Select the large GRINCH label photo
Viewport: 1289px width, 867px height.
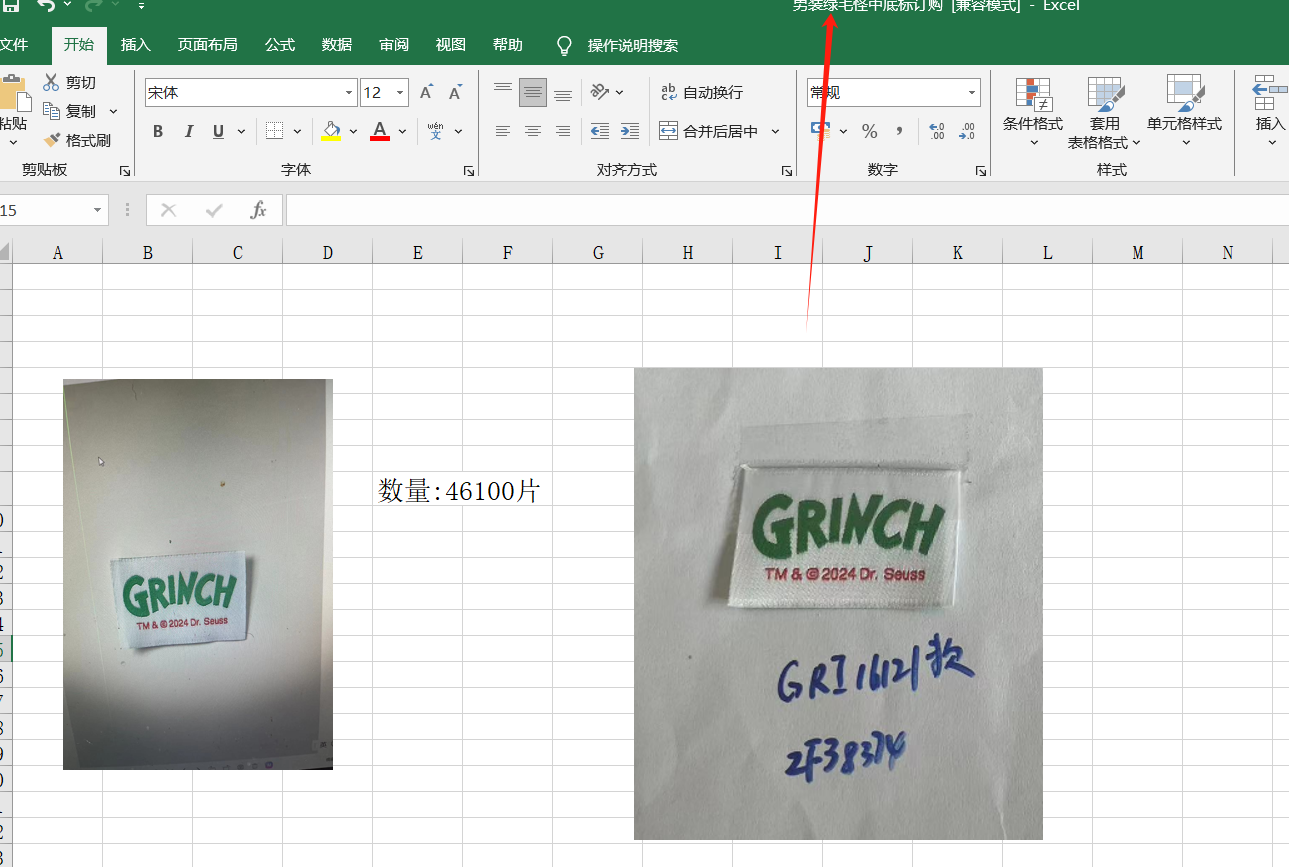(838, 603)
